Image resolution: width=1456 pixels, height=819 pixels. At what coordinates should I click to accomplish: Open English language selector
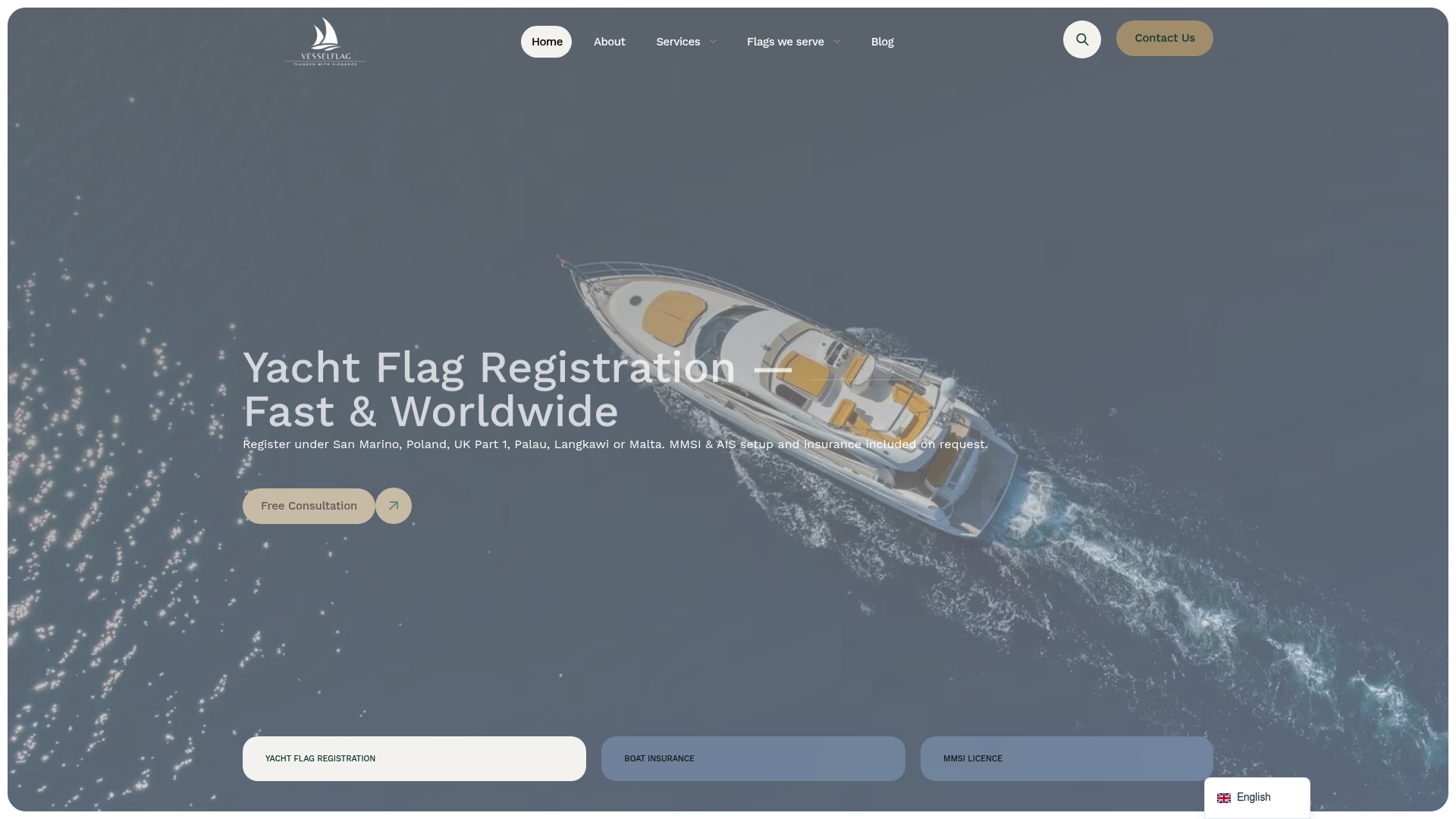(x=1257, y=798)
